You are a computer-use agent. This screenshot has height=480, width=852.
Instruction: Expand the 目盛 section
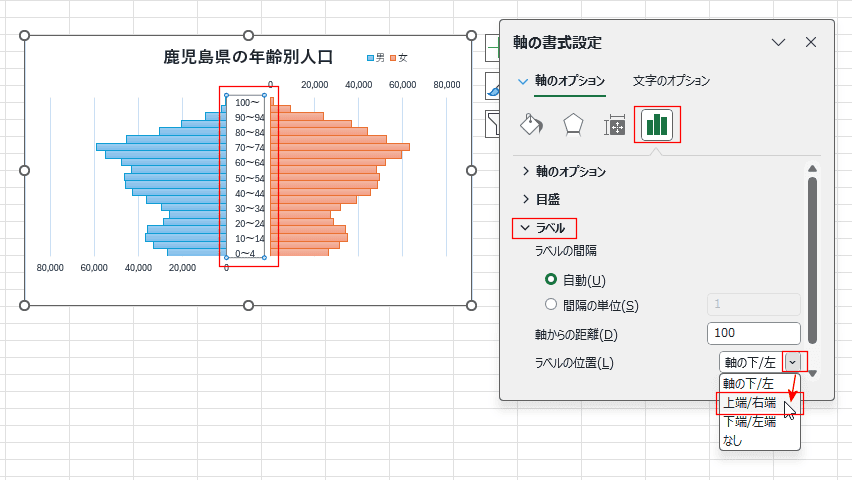[x=541, y=200]
